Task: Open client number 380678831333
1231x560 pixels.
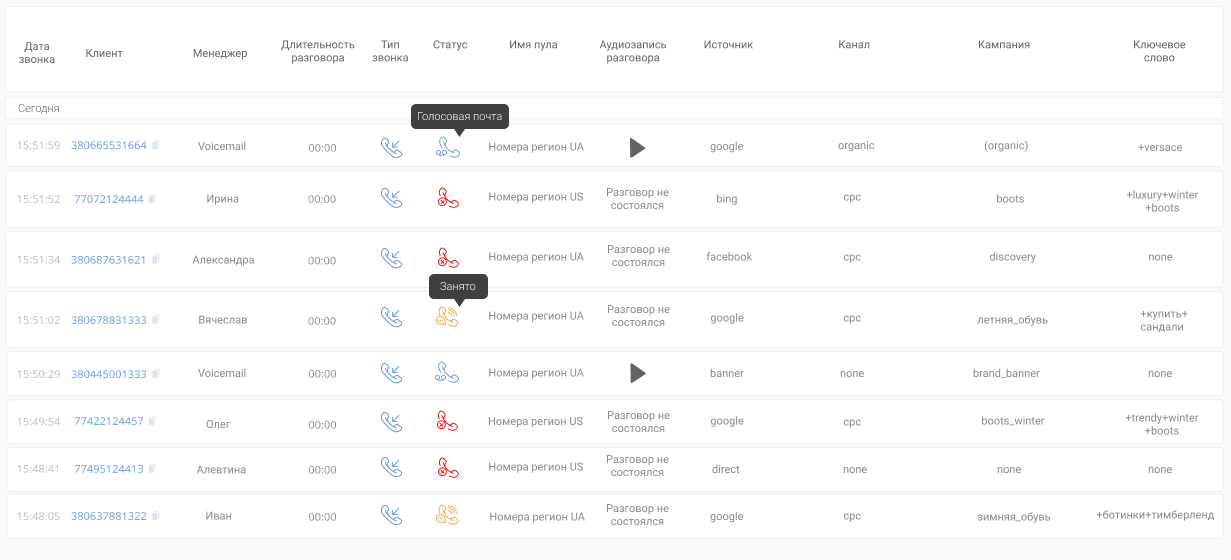Action: point(108,320)
